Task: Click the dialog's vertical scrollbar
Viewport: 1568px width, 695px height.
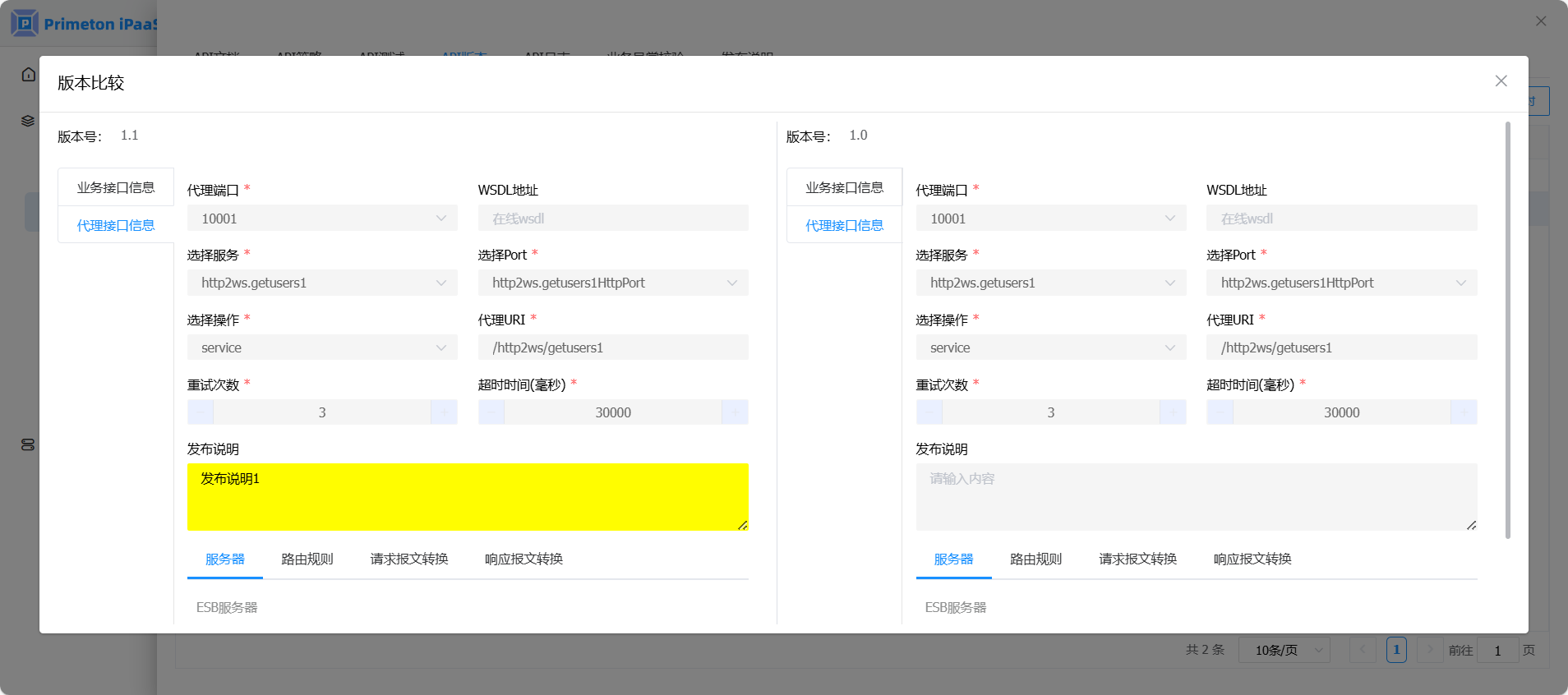Action: pyautogui.click(x=1507, y=329)
